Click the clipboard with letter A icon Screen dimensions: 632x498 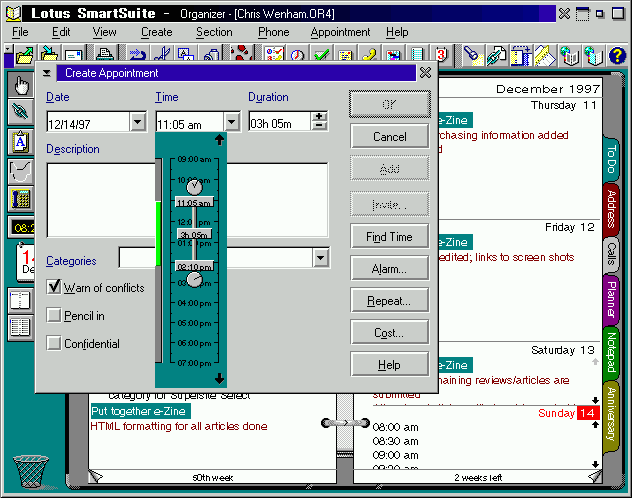20,141
